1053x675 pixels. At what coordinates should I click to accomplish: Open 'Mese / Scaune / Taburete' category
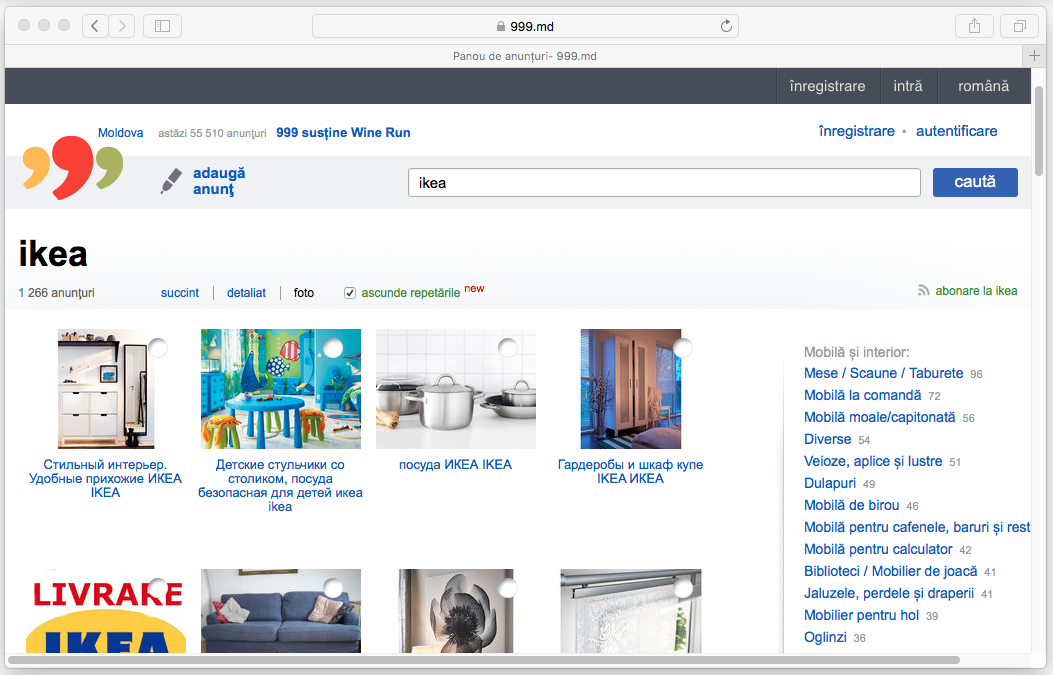[x=883, y=373]
